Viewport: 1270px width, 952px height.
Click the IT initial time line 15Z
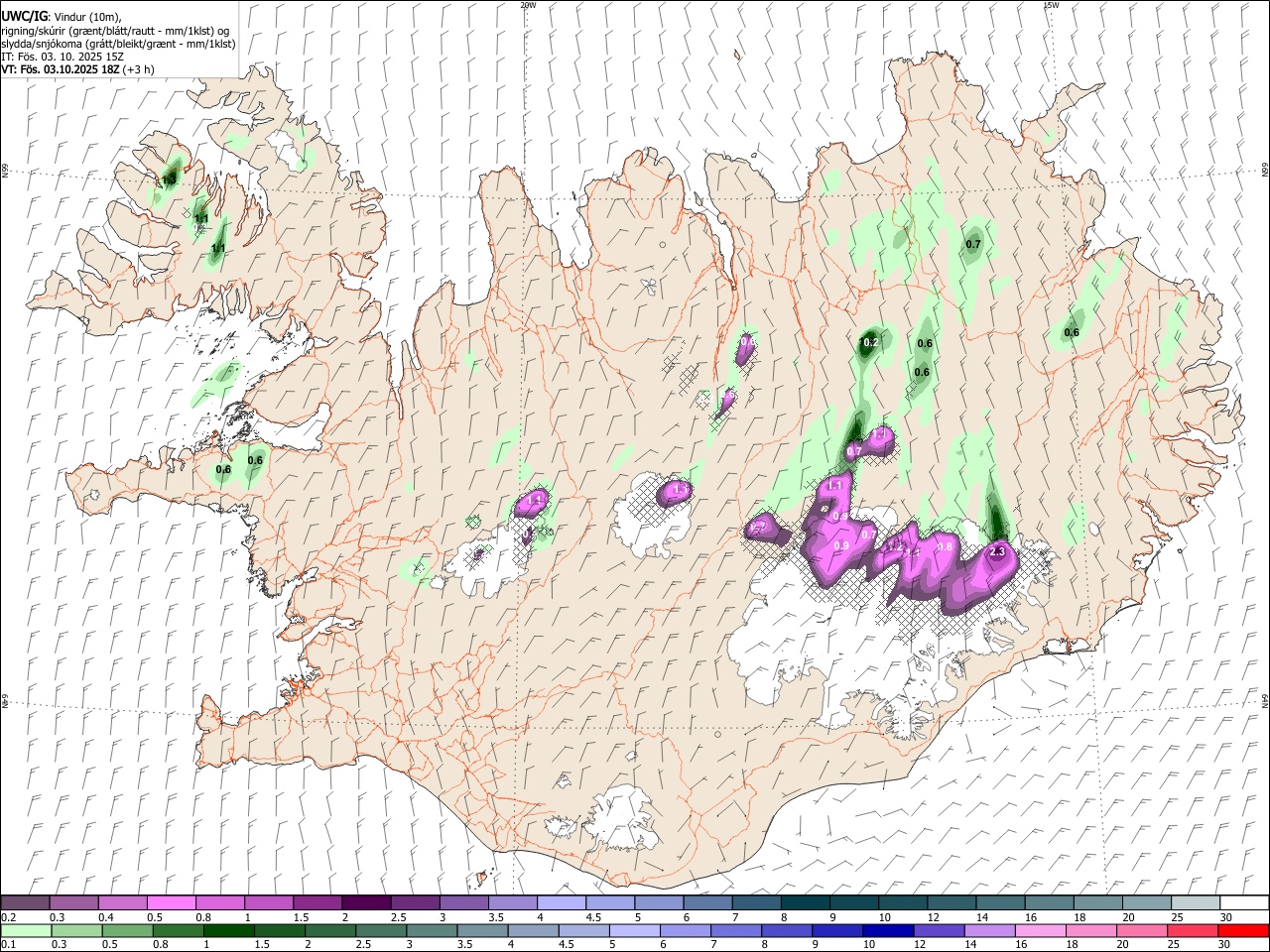62,57
